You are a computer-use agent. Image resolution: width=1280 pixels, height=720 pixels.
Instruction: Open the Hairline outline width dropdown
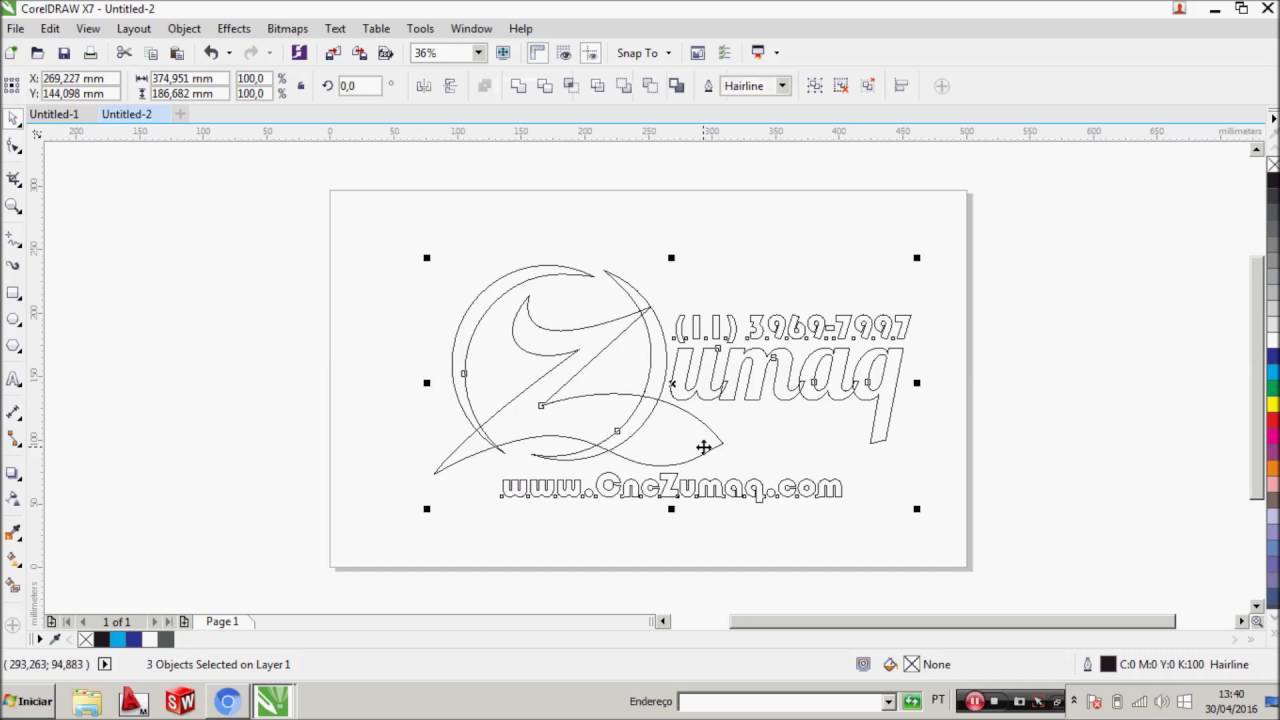click(783, 86)
